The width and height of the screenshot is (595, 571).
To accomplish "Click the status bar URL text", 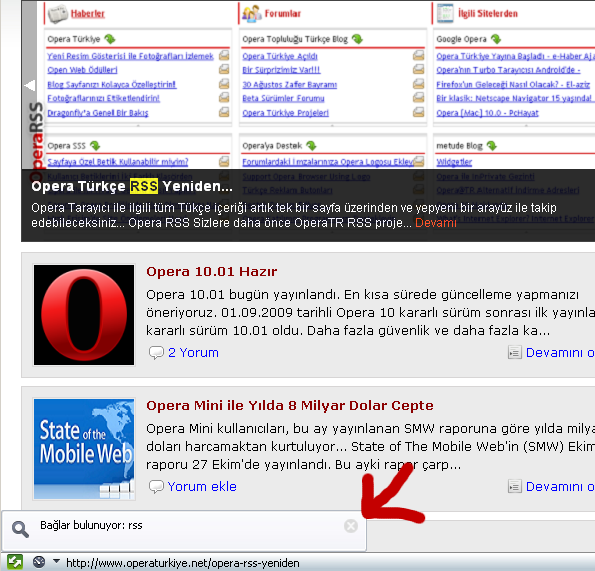I will [183, 563].
